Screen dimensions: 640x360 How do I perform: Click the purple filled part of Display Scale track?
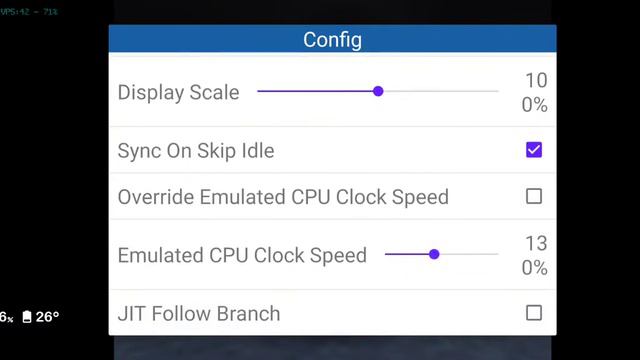315,91
